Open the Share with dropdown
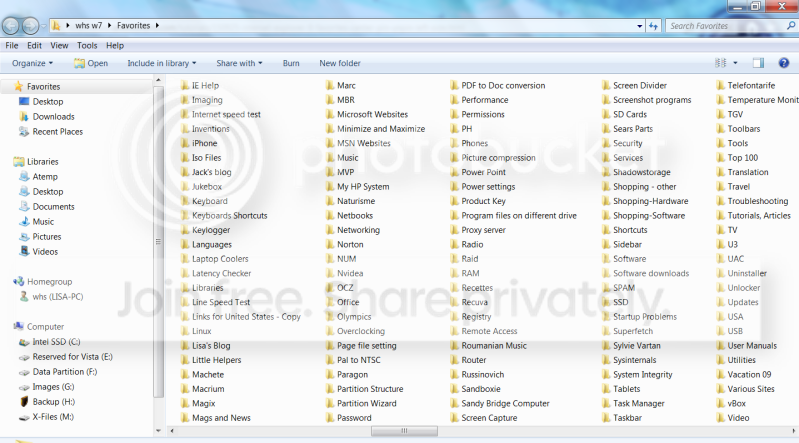This screenshot has height=443, width=799. point(239,63)
